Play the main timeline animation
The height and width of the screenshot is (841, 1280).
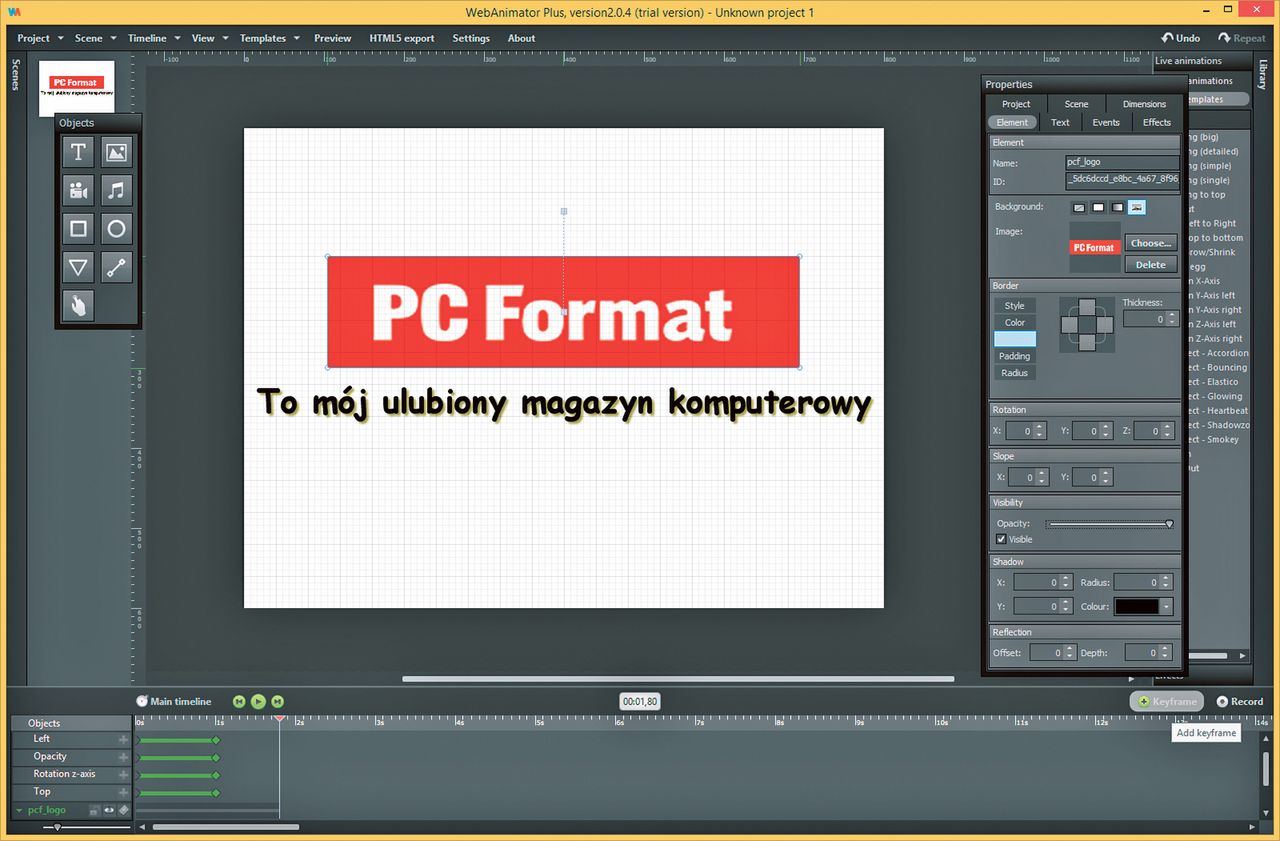[x=258, y=701]
